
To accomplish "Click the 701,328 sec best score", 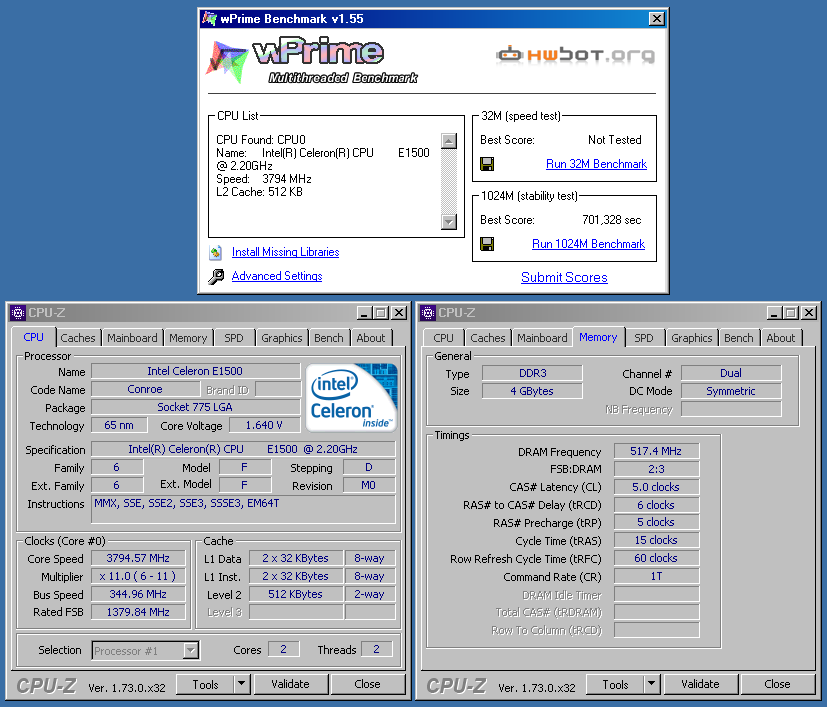I will click(611, 220).
